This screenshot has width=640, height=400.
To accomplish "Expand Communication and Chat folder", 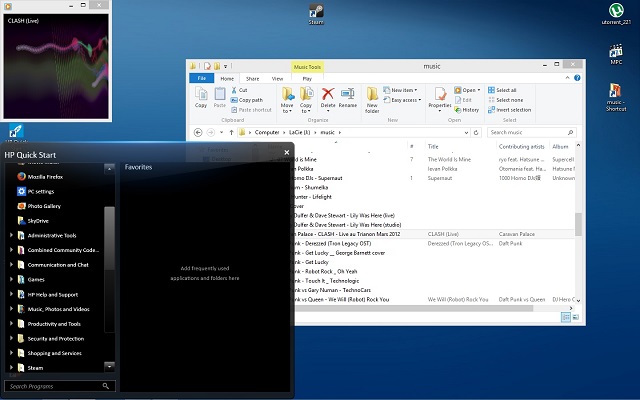I will [11, 264].
